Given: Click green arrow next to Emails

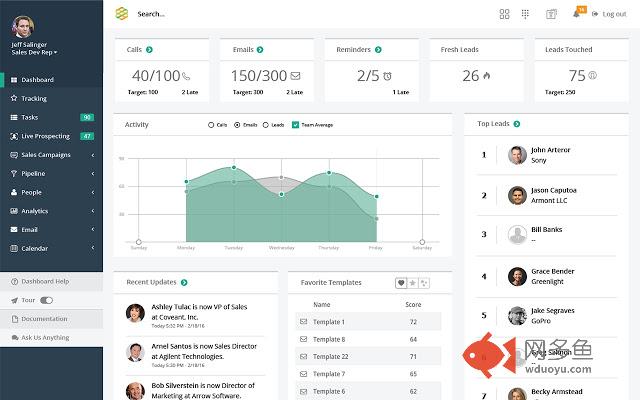Looking at the screenshot, I should click(260, 50).
